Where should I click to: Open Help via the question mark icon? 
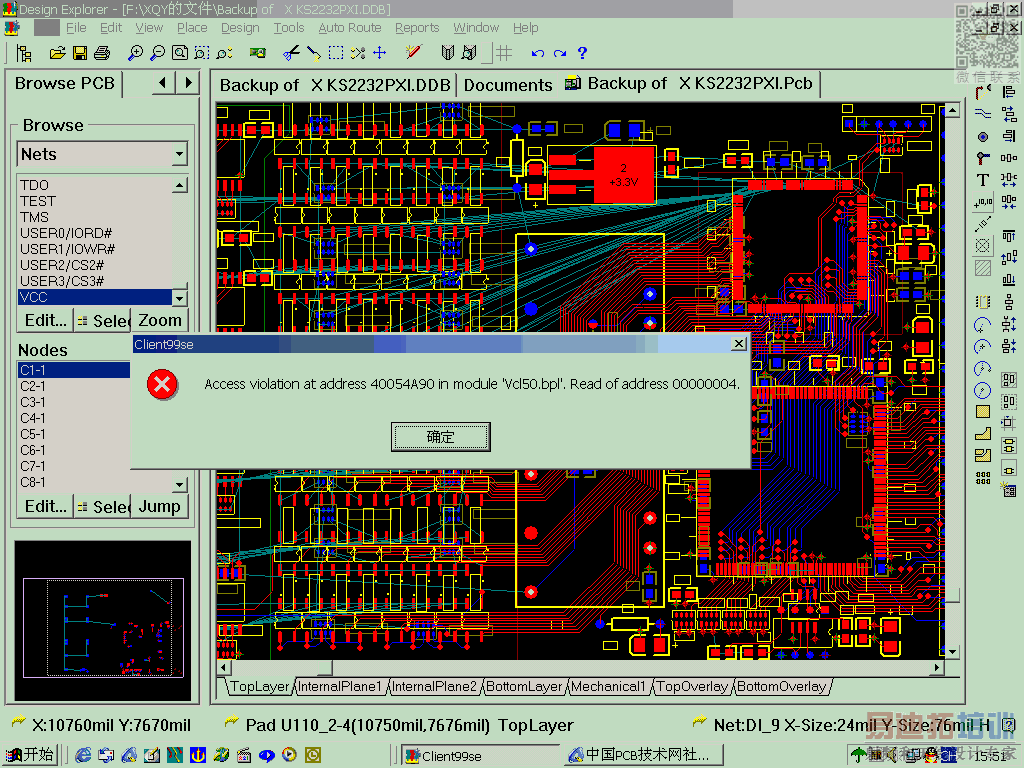[x=582, y=53]
